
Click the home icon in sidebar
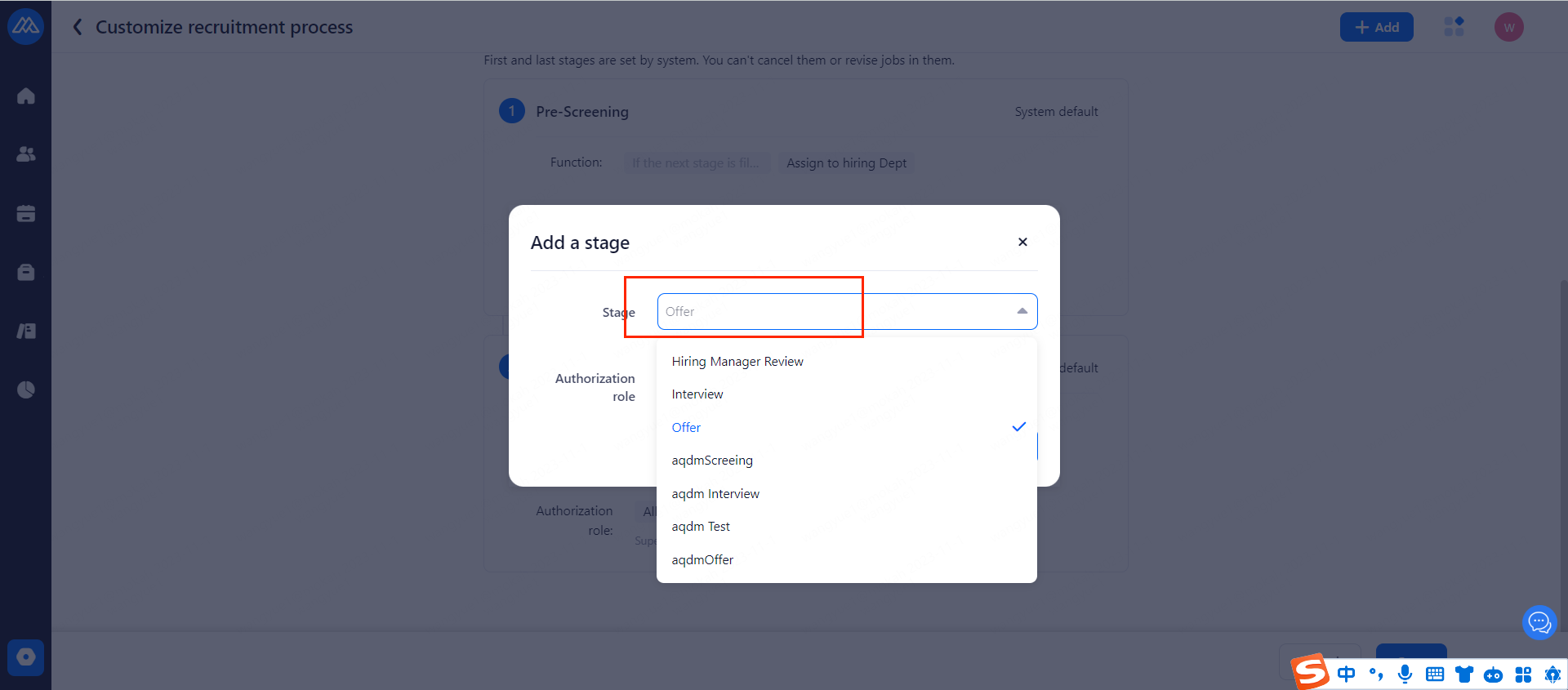(x=26, y=96)
